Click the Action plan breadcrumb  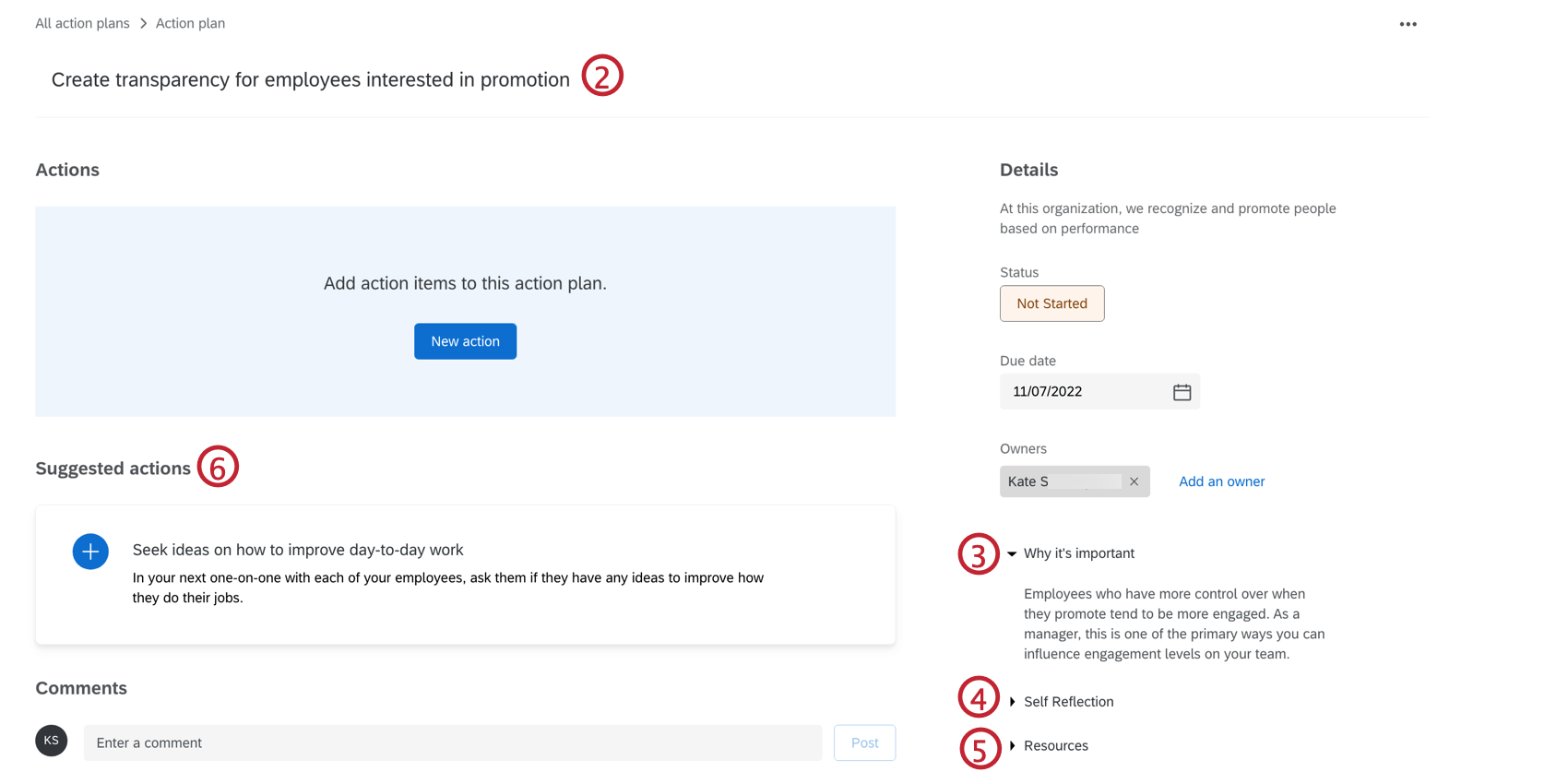(x=190, y=23)
